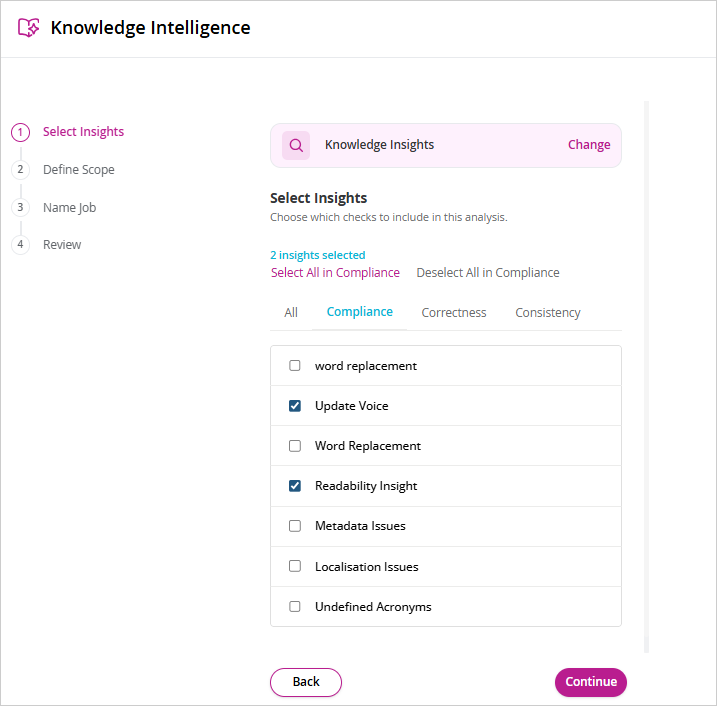Screen dimensions: 717x706
Task: Uncheck the Update Voice checkbox
Action: (x=295, y=406)
